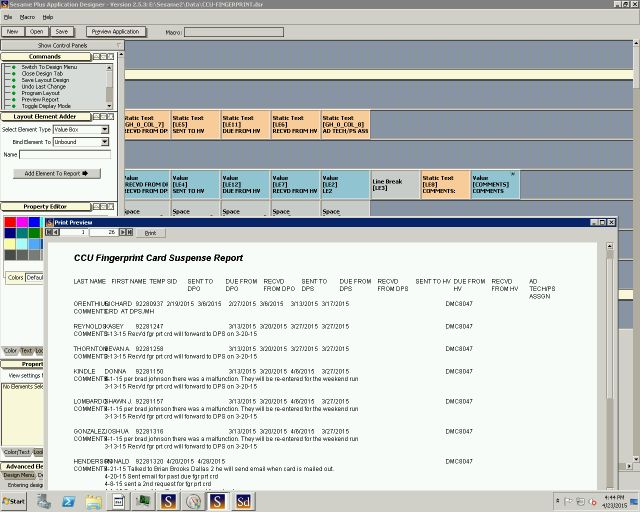Click the green 'Save Layout Design' command bullet
The image size is (640, 512).
point(13,80)
